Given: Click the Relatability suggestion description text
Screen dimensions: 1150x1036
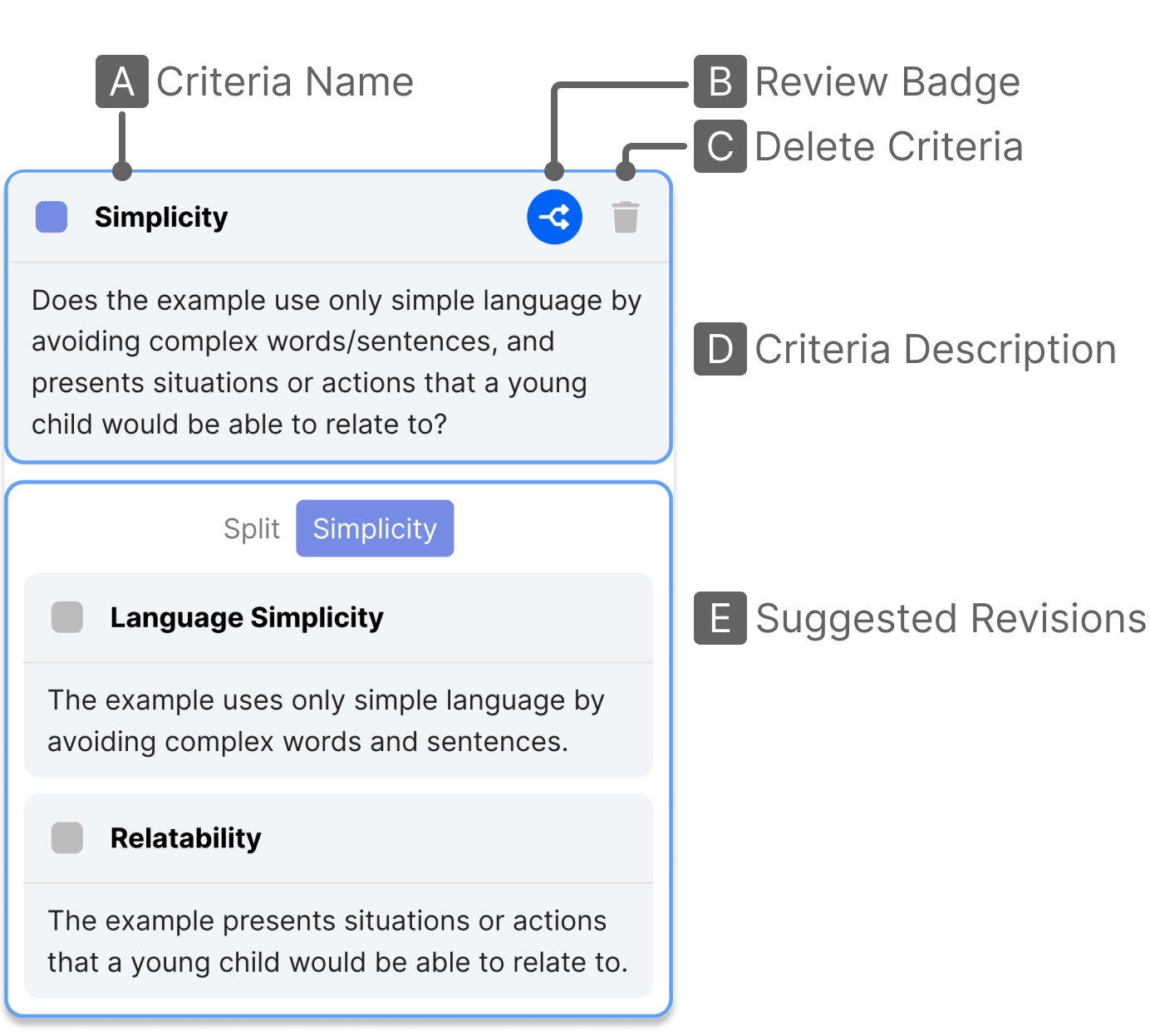Looking at the screenshot, I should click(337, 941).
